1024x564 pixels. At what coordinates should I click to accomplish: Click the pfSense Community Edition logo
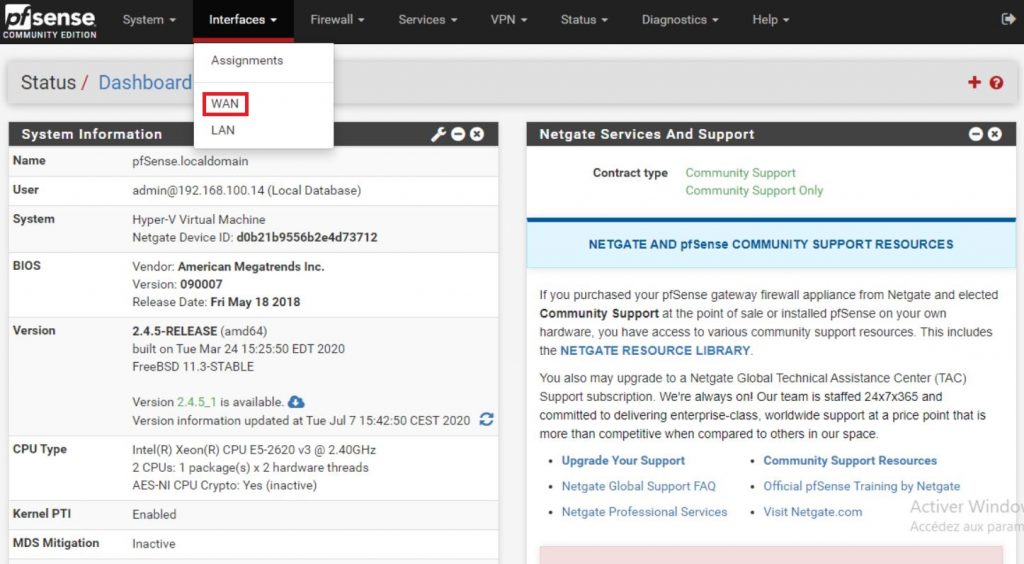(x=50, y=21)
